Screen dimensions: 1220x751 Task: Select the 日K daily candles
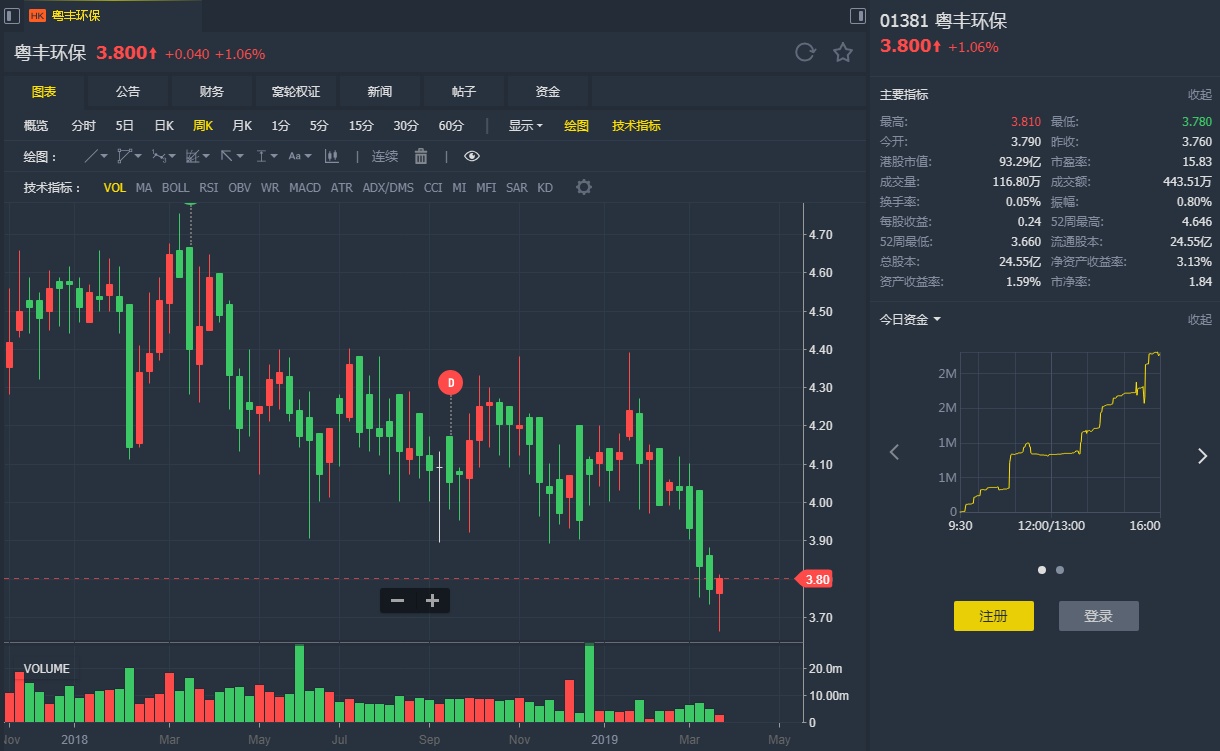pyautogui.click(x=164, y=126)
